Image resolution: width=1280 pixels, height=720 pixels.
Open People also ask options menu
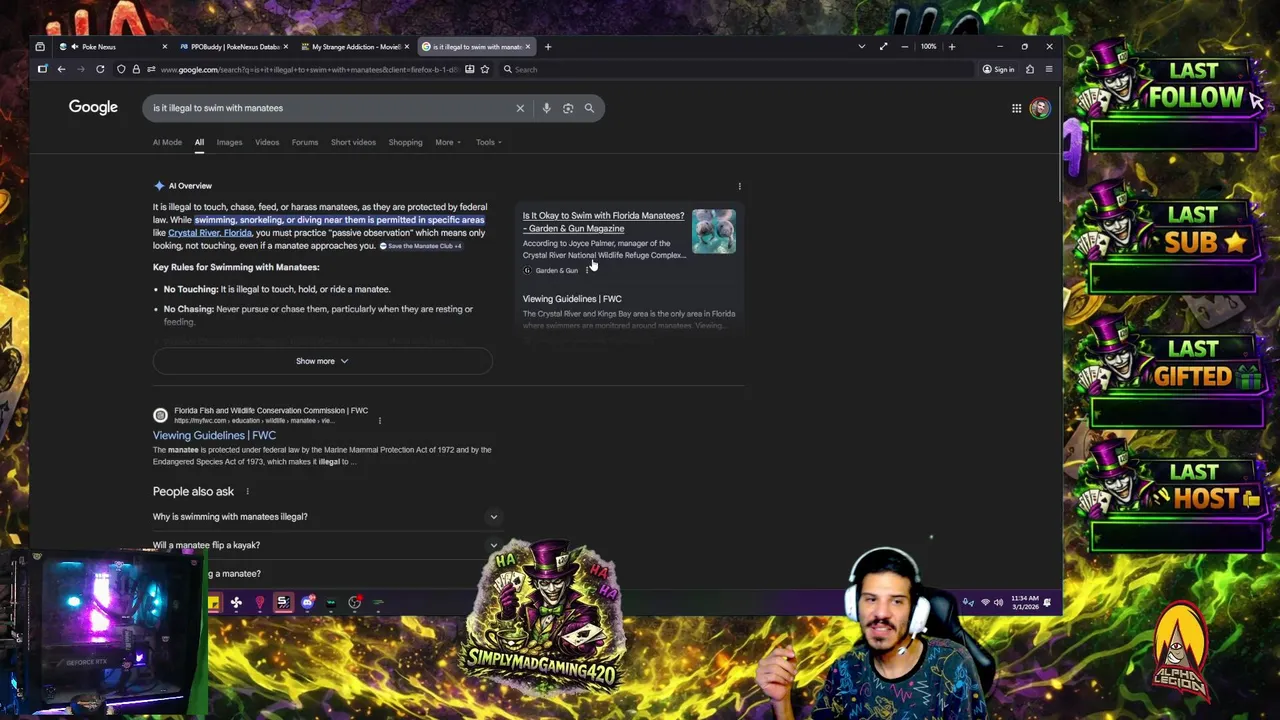(247, 491)
